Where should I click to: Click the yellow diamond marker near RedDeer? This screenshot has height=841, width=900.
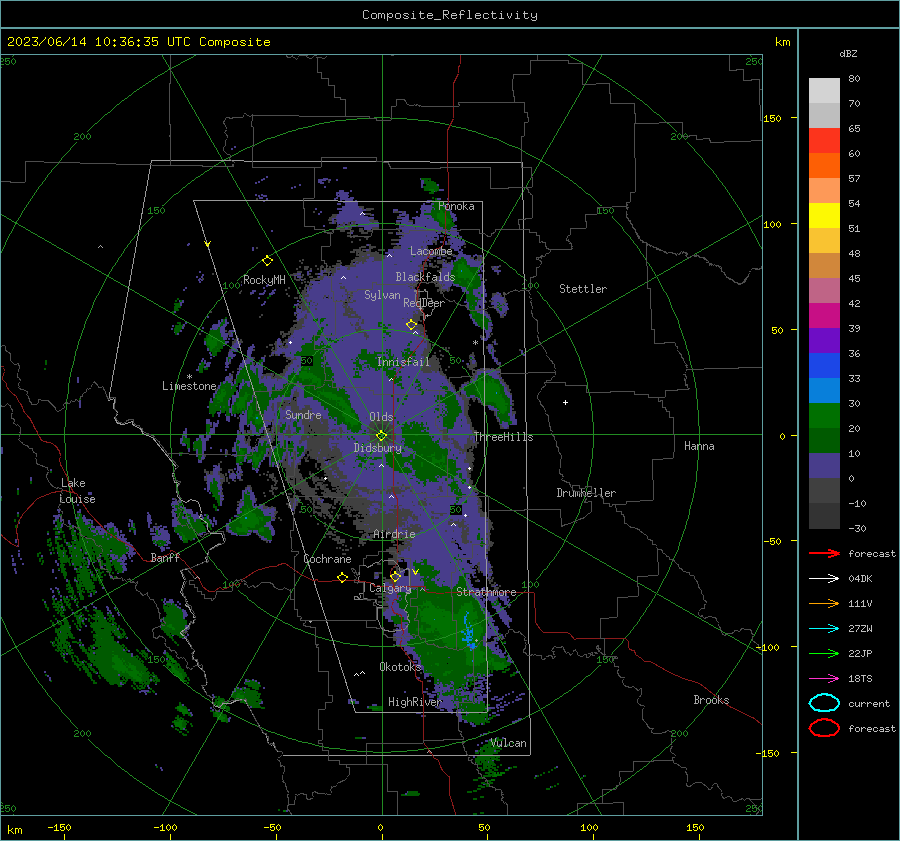(411, 325)
